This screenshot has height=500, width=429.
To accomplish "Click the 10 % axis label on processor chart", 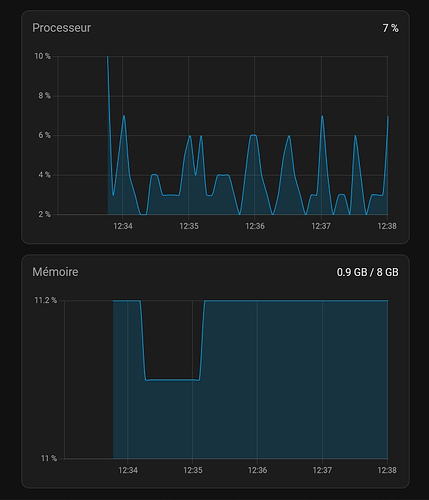I will click(x=43, y=56).
